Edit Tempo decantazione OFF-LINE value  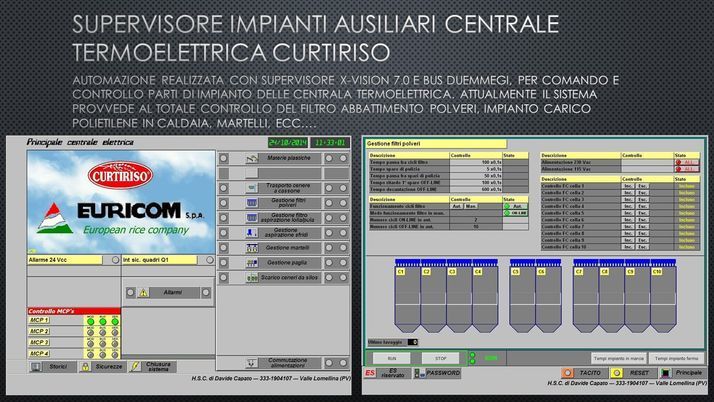[476, 189]
